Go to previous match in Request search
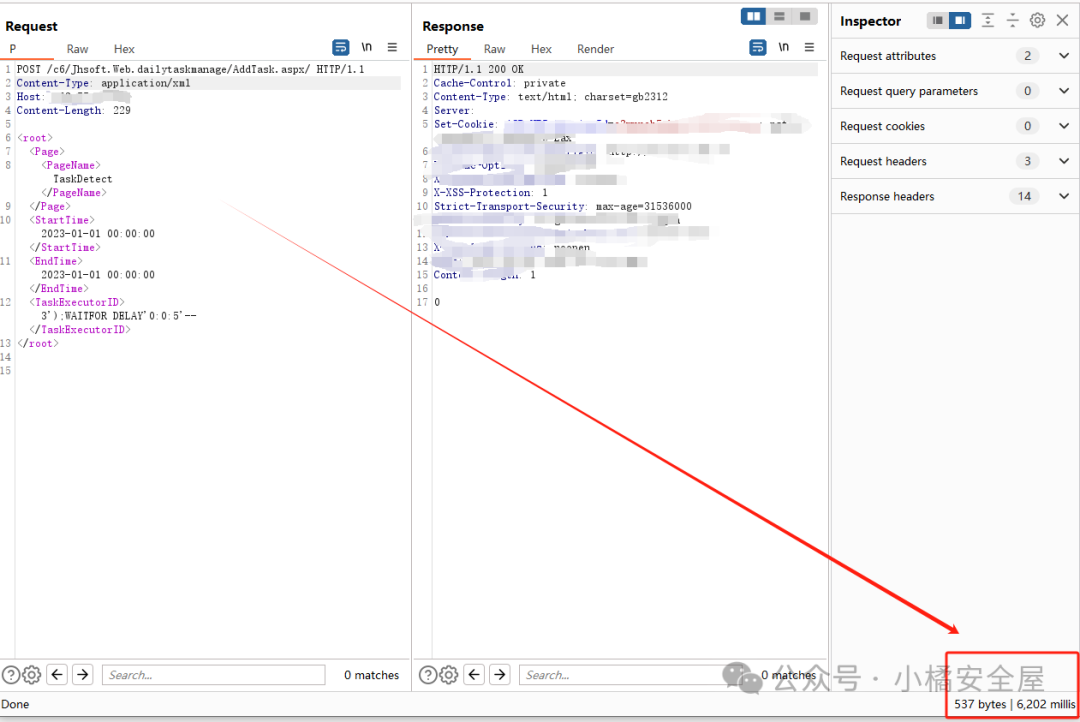 click(x=57, y=675)
